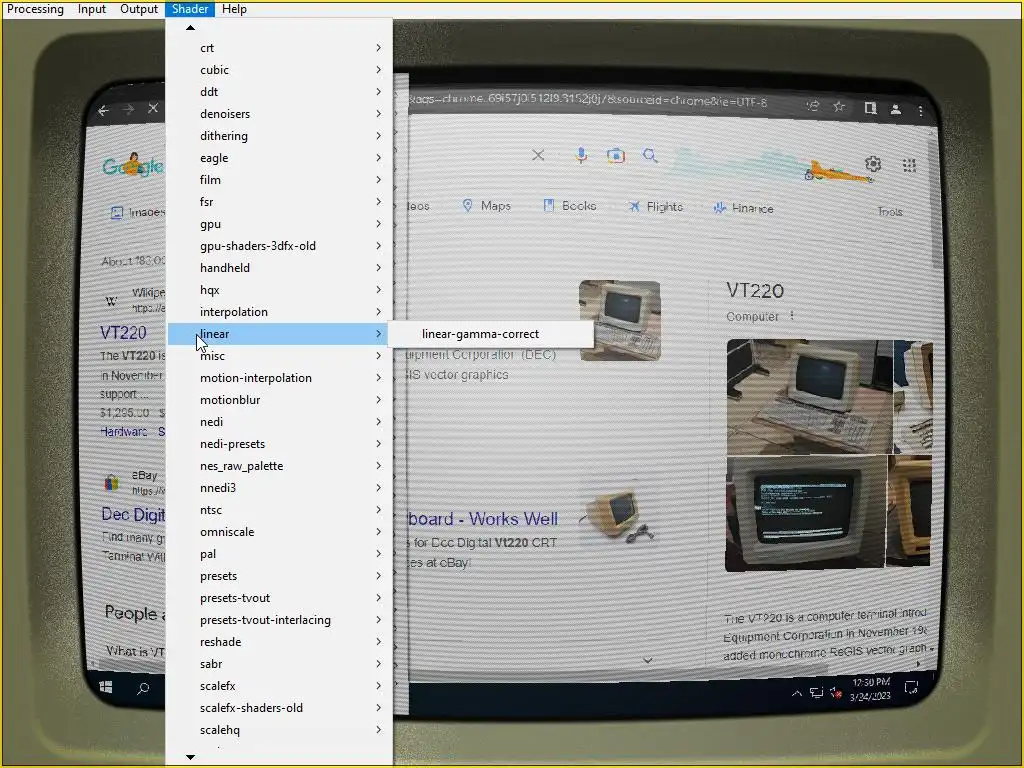This screenshot has width=1024, height=768.
Task: Select linear-gamma-correct shader
Action: (491, 334)
